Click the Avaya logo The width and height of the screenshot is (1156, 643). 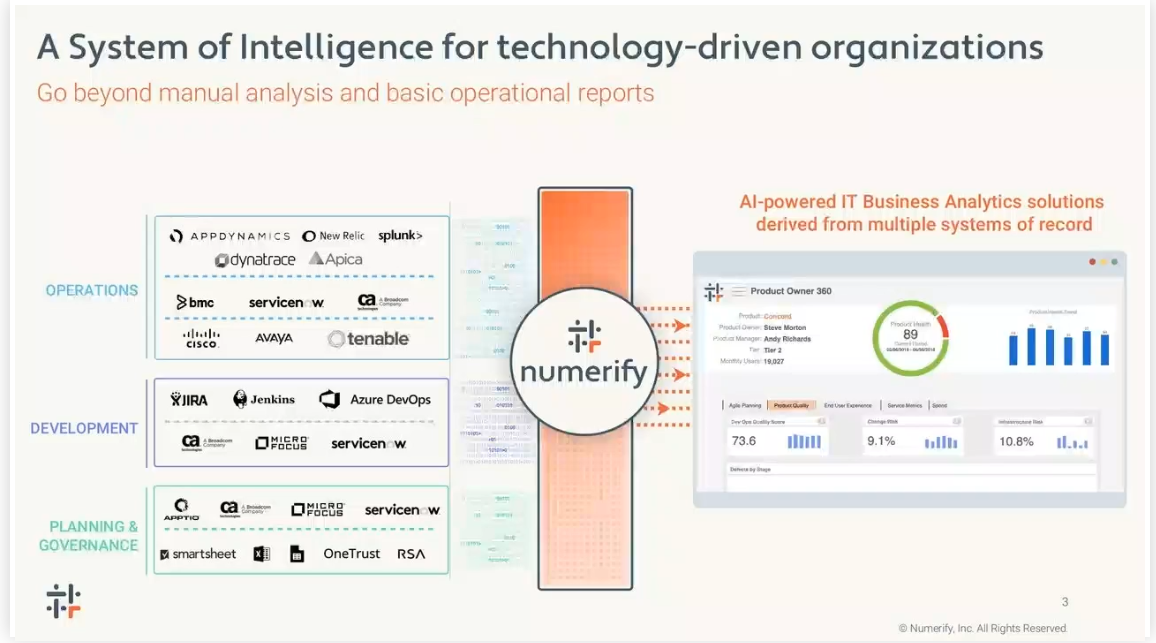coord(274,338)
